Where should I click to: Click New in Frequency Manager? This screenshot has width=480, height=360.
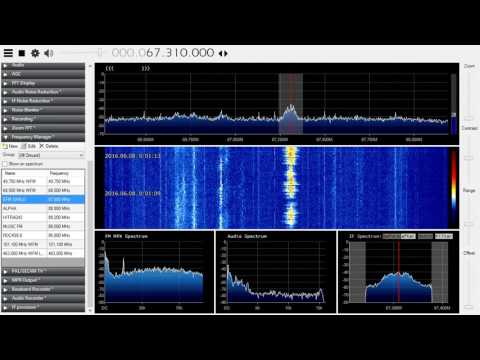click(10, 146)
